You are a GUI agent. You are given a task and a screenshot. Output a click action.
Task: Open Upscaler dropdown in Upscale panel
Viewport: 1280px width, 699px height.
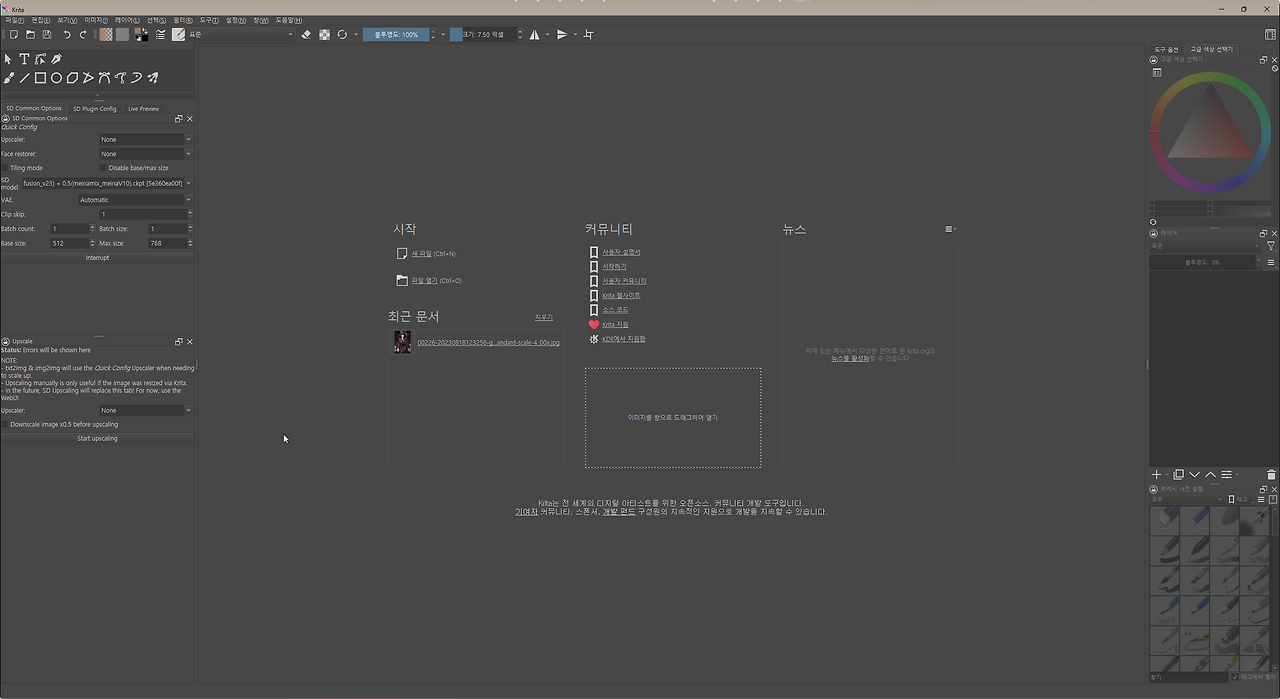145,410
